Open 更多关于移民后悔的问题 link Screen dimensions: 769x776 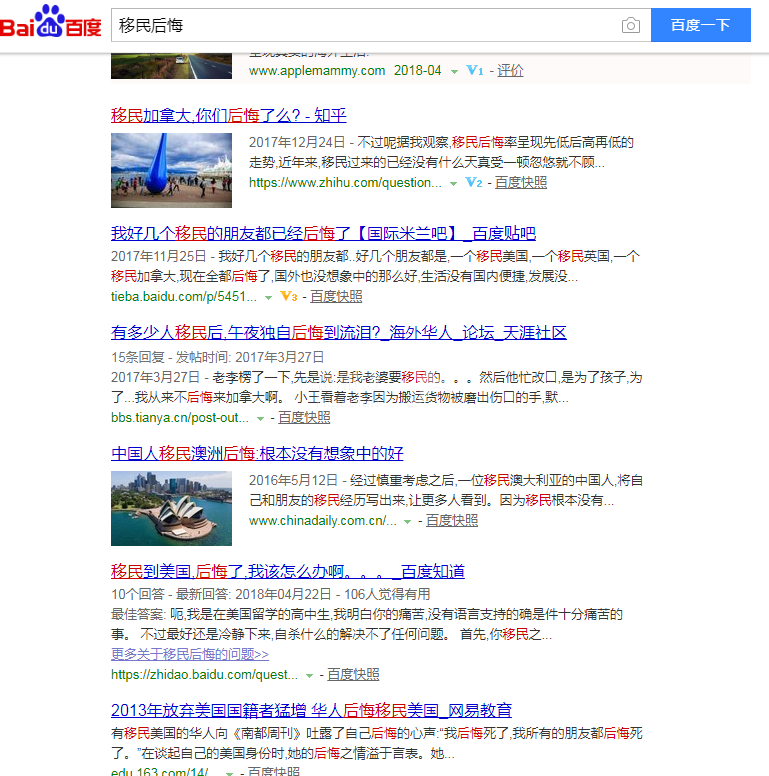(189, 654)
